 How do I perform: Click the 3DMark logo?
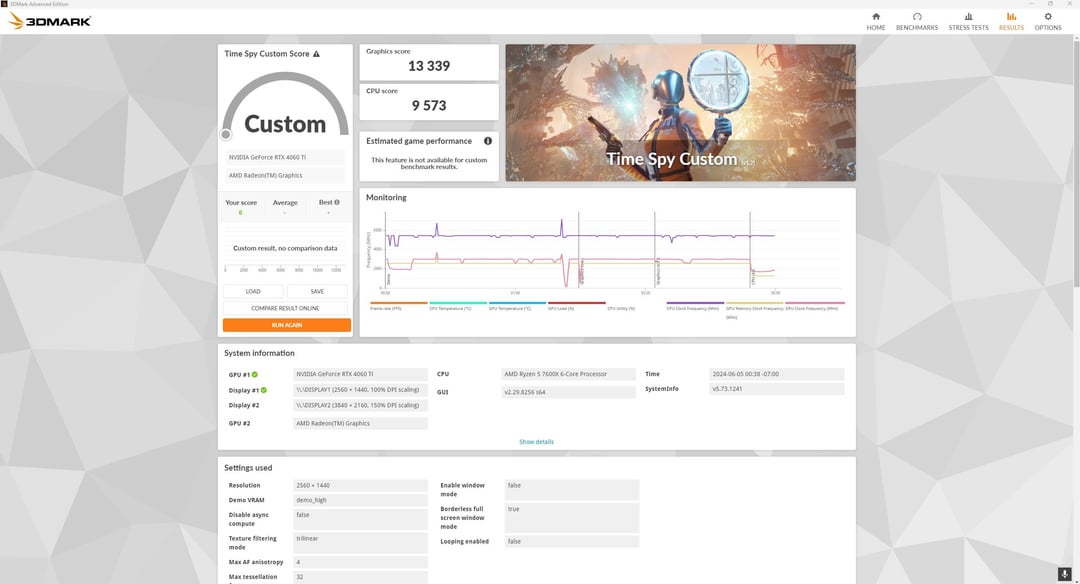(x=50, y=21)
